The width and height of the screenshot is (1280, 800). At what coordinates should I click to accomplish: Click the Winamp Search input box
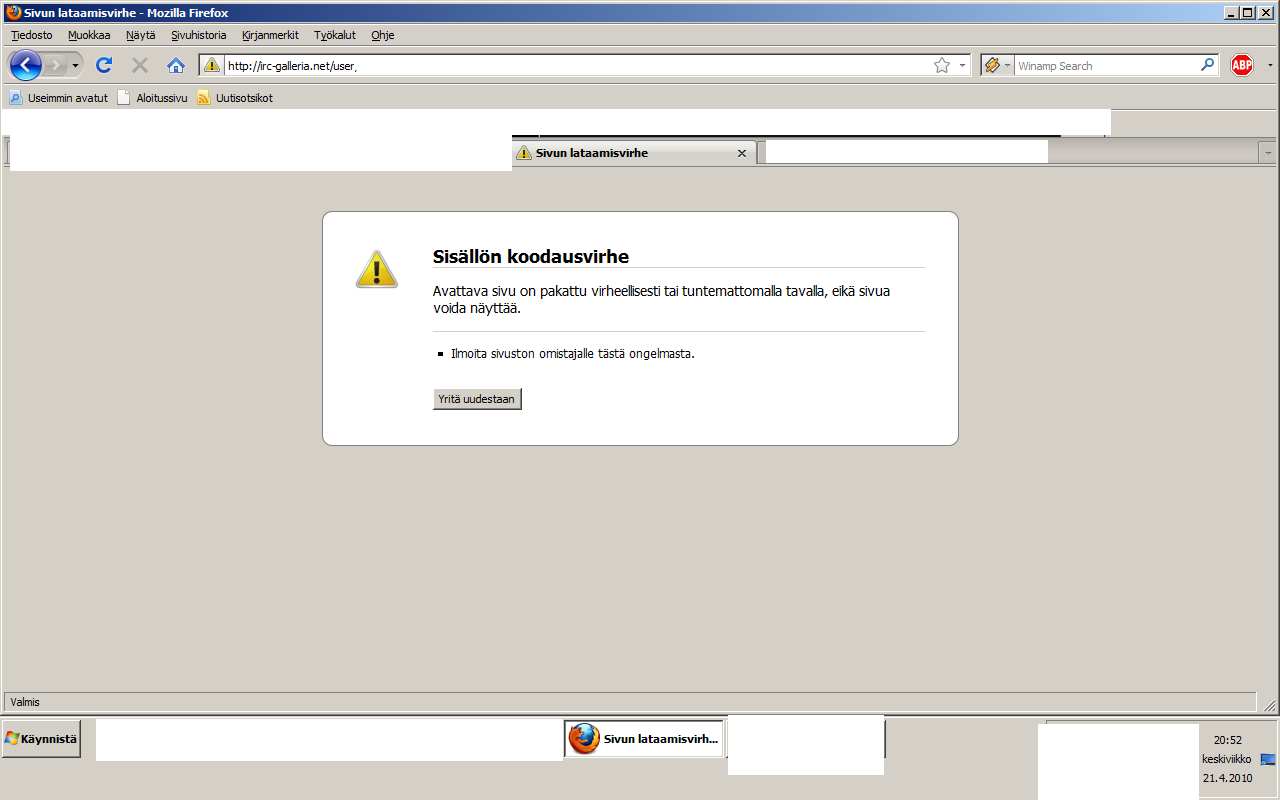(x=1107, y=66)
